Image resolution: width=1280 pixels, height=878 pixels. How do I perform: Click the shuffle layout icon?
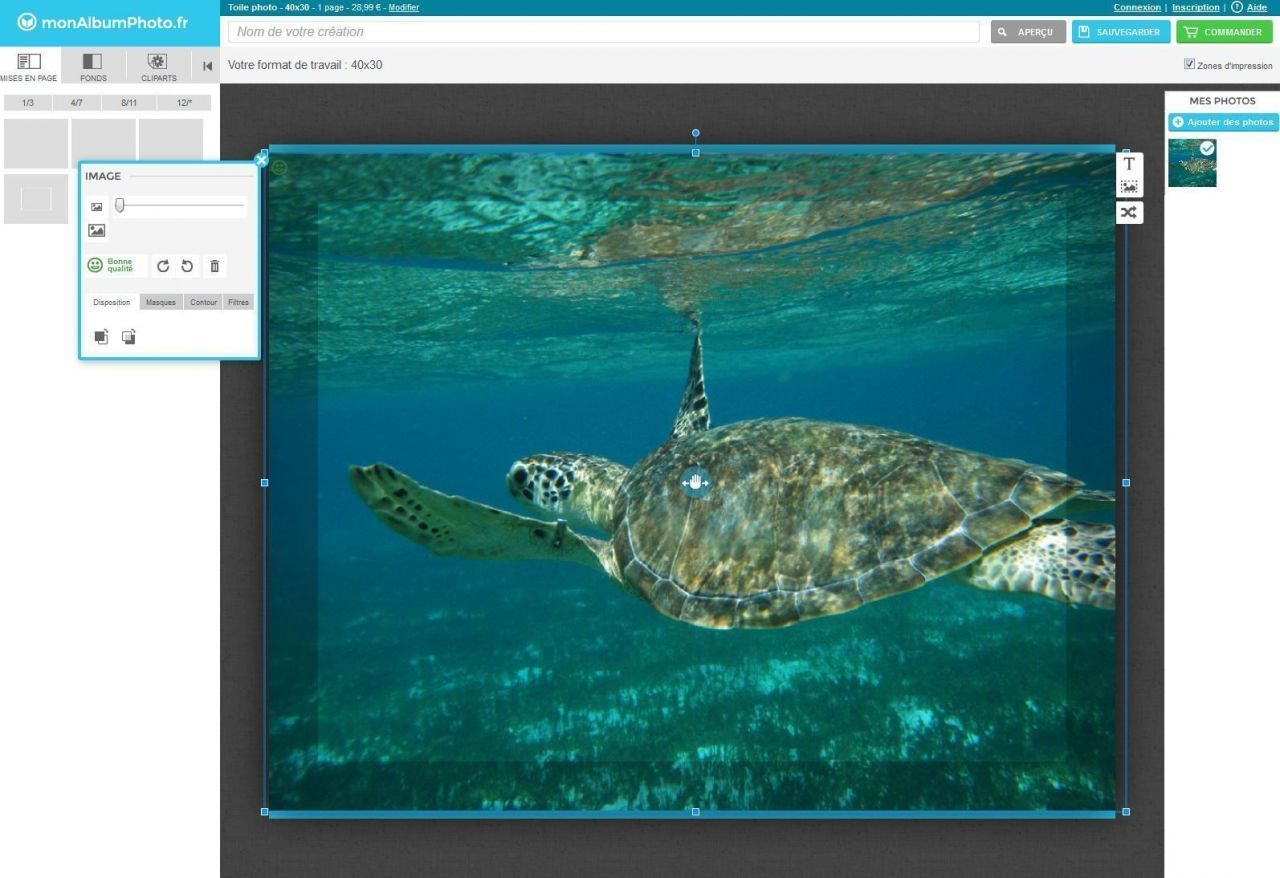[1129, 212]
